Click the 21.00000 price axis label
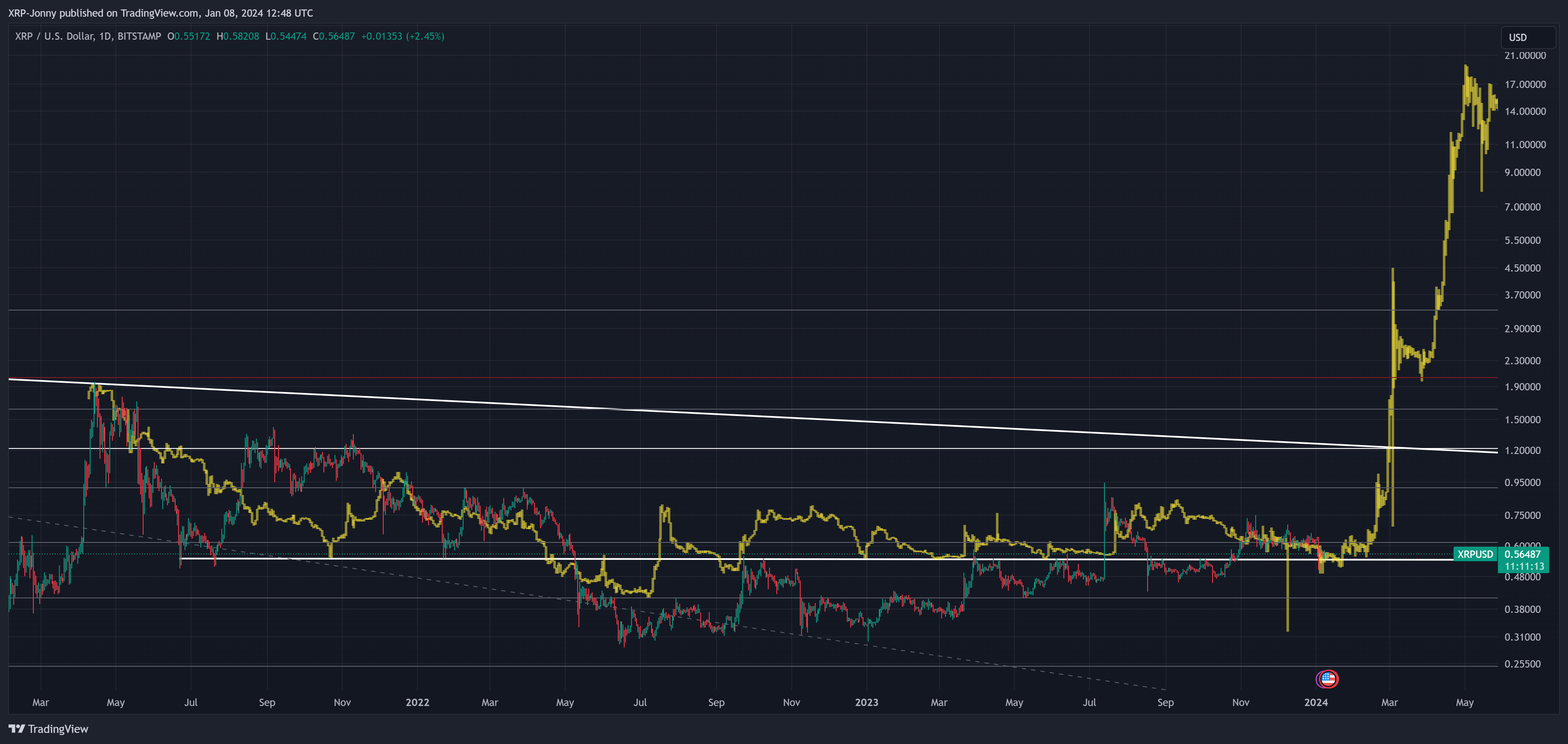 tap(1525, 56)
